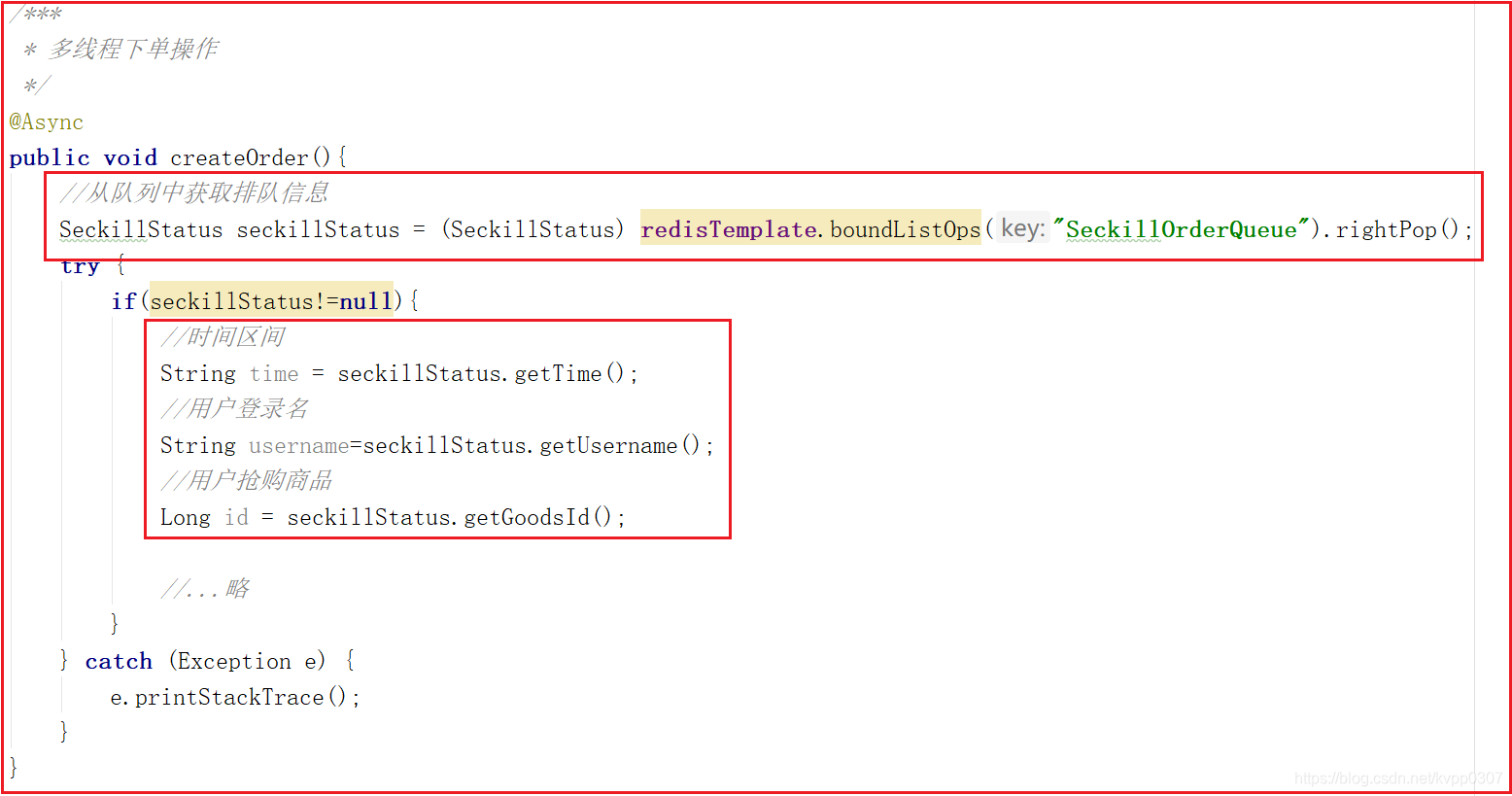The height and width of the screenshot is (796, 1512).
Task: Click the boundListOps method call
Action: 905,229
